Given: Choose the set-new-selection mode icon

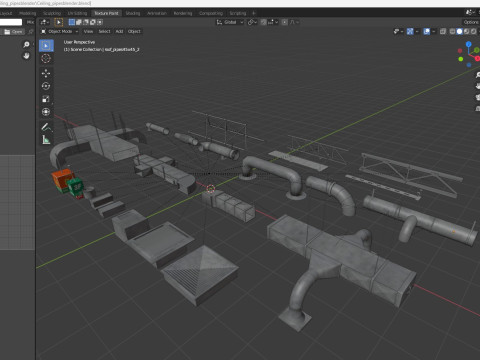Looking at the screenshot, I should (72, 22).
